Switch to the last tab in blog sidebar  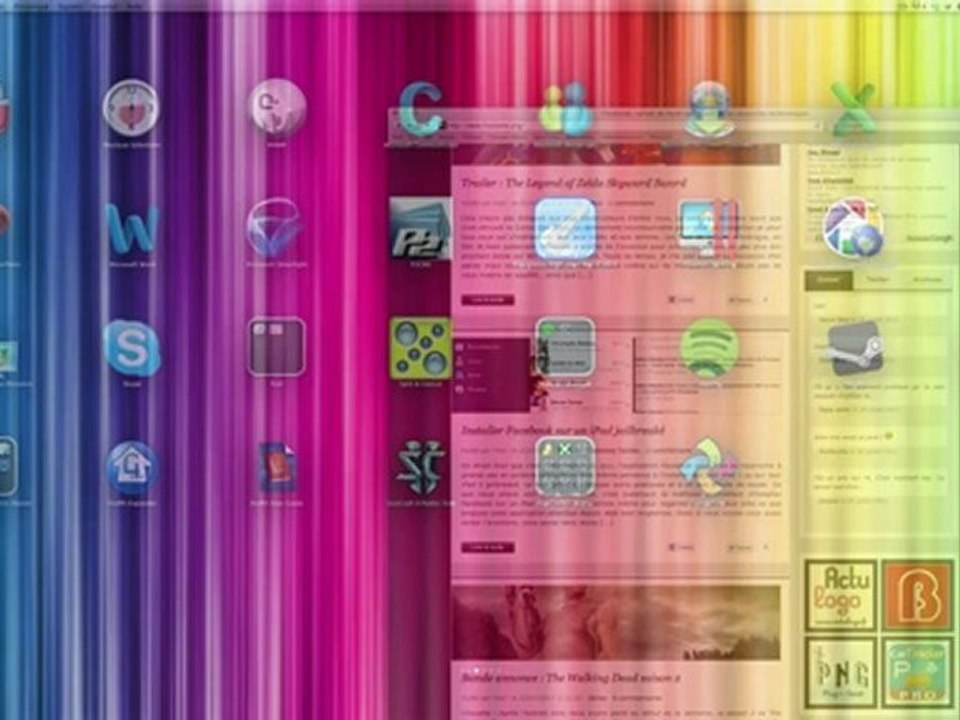[x=927, y=280]
